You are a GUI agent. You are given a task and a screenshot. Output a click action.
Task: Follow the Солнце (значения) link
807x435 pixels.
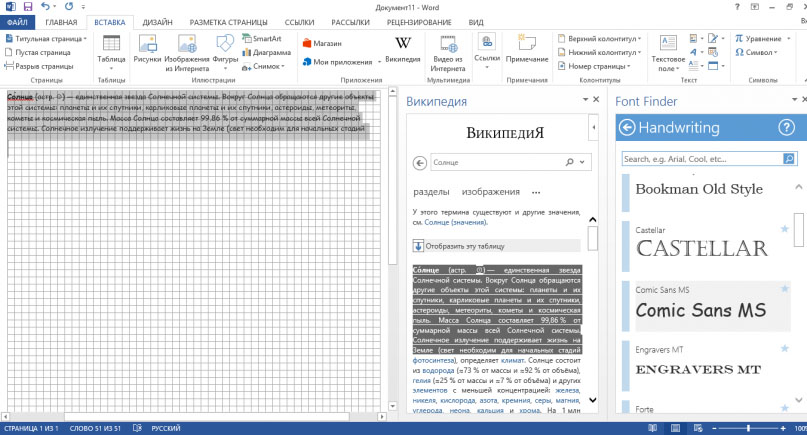(x=455, y=222)
